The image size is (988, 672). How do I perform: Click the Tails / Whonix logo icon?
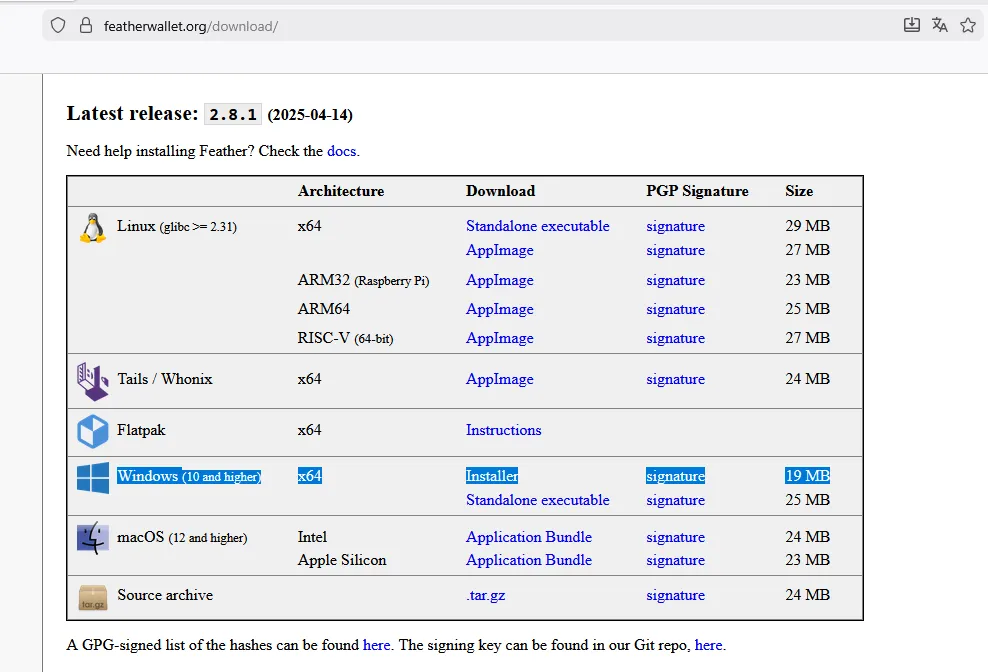[x=93, y=381]
